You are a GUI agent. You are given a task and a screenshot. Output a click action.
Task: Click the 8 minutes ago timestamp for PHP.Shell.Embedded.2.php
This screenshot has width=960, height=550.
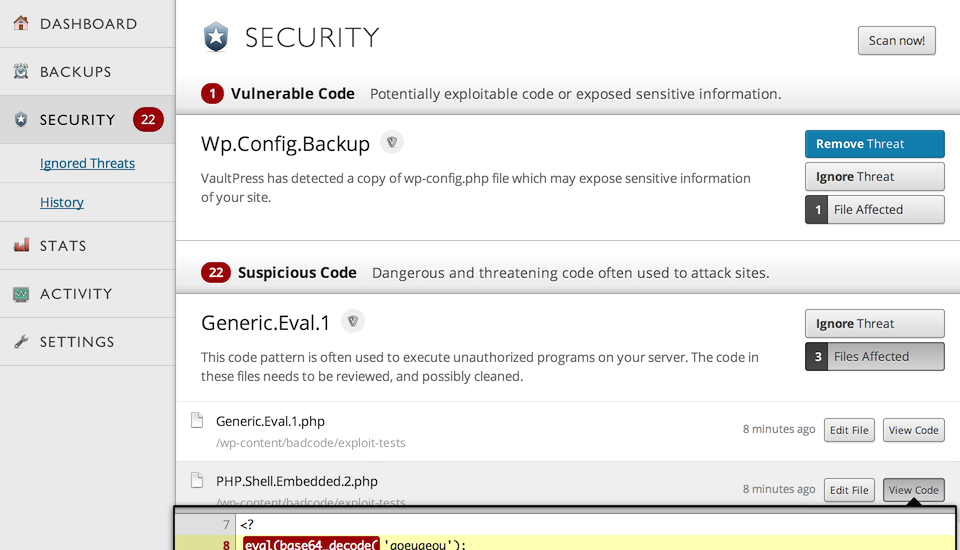[779, 489]
